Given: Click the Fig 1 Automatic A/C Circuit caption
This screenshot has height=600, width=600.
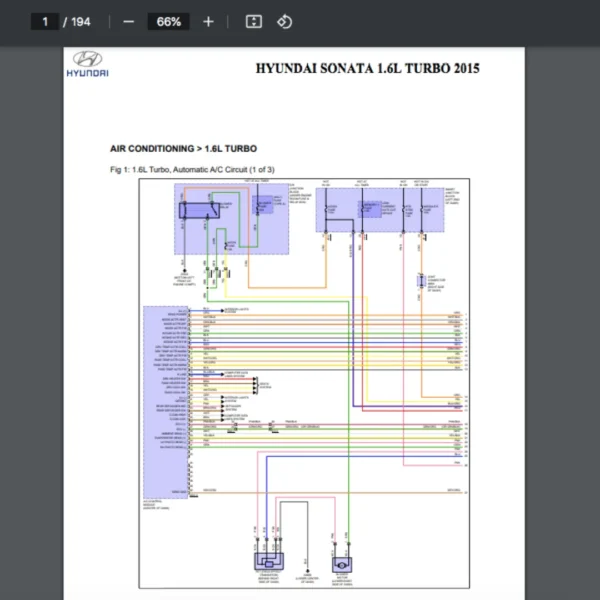Looking at the screenshot, I should click(192, 169).
